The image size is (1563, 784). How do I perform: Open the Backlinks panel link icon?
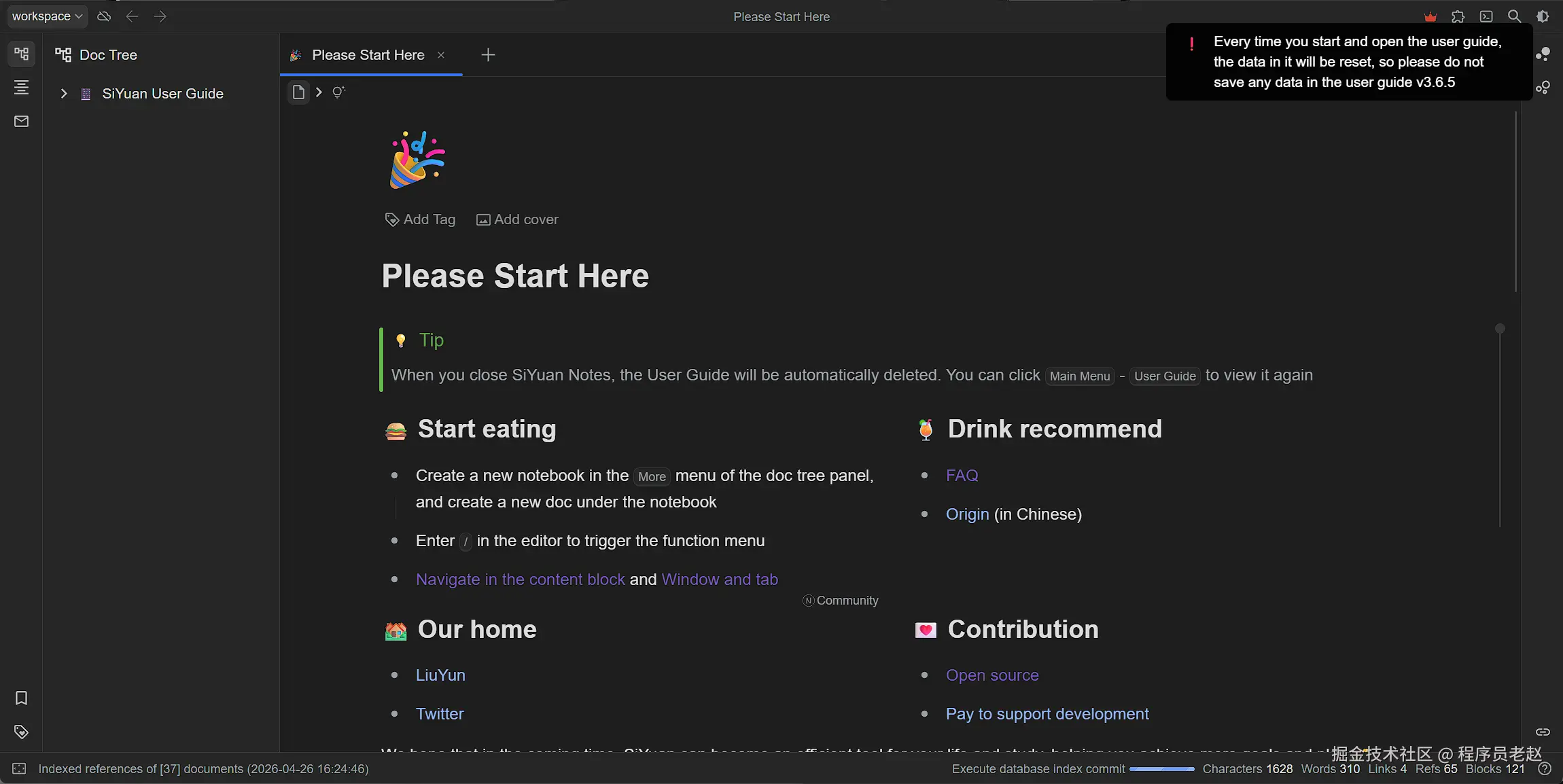1543,732
